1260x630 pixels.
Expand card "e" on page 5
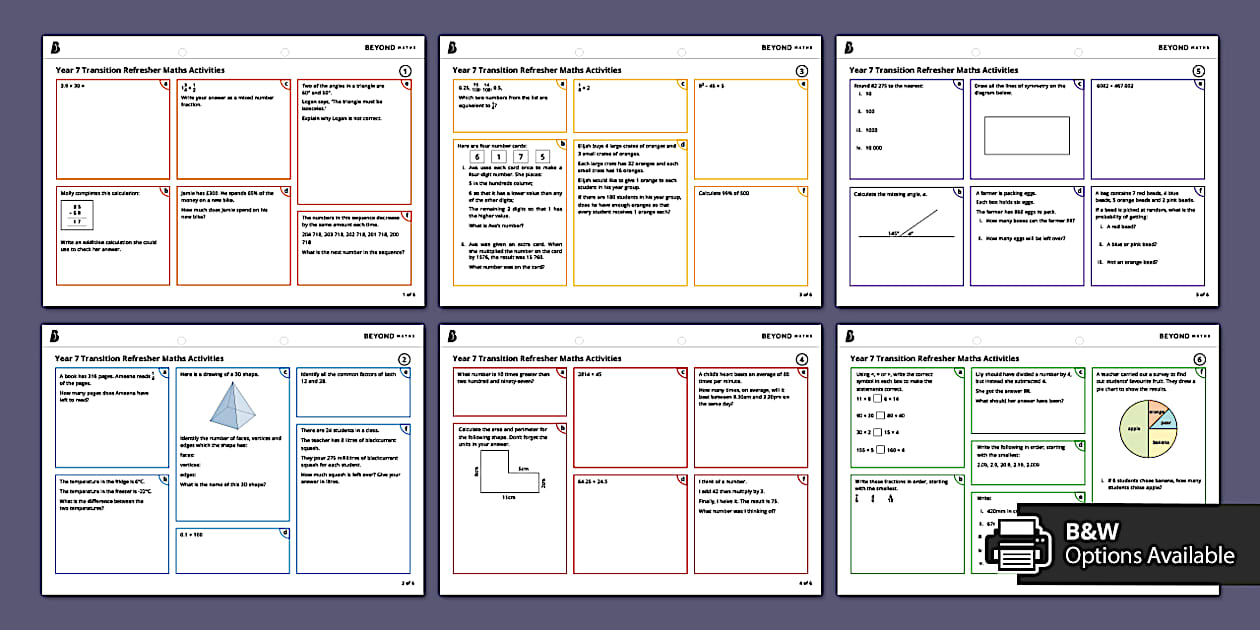[x=1200, y=85]
